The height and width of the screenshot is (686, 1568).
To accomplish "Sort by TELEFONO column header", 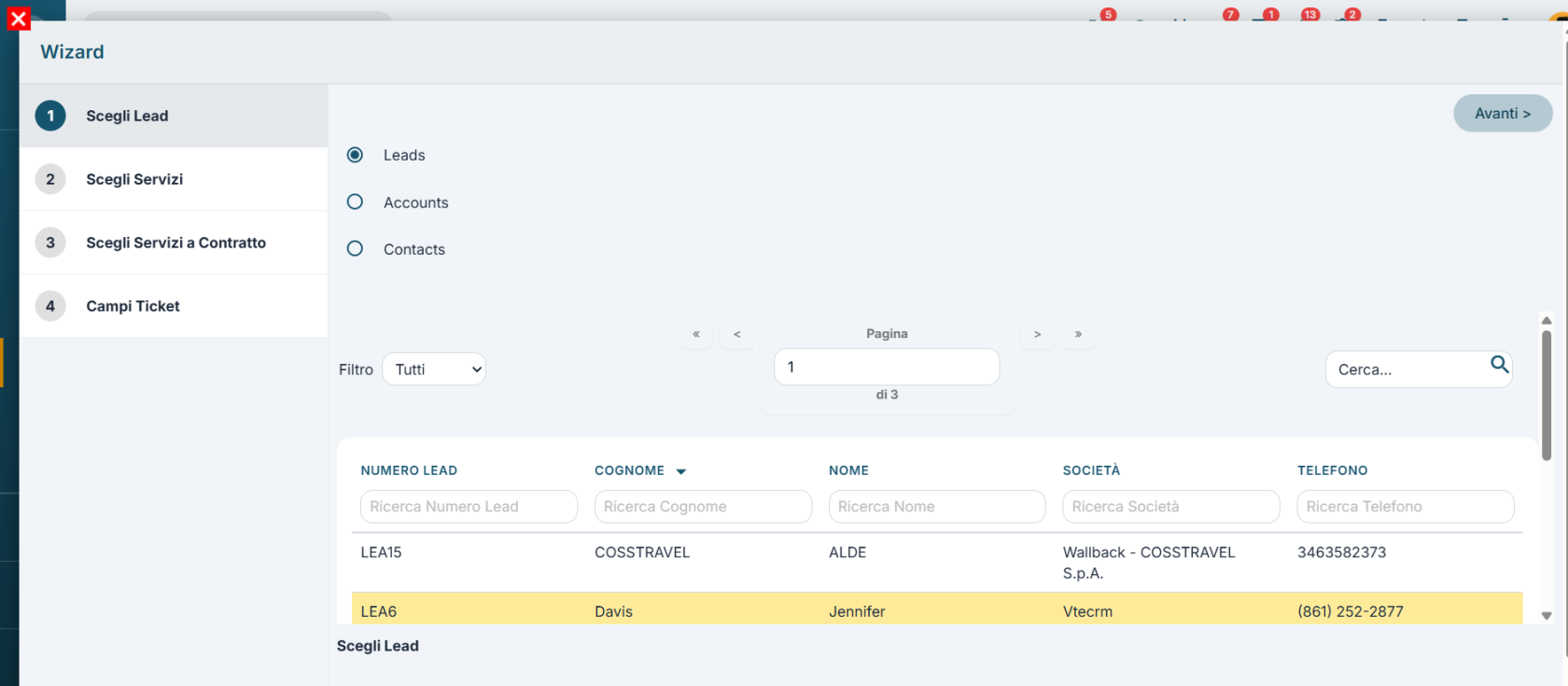I will click(1332, 470).
